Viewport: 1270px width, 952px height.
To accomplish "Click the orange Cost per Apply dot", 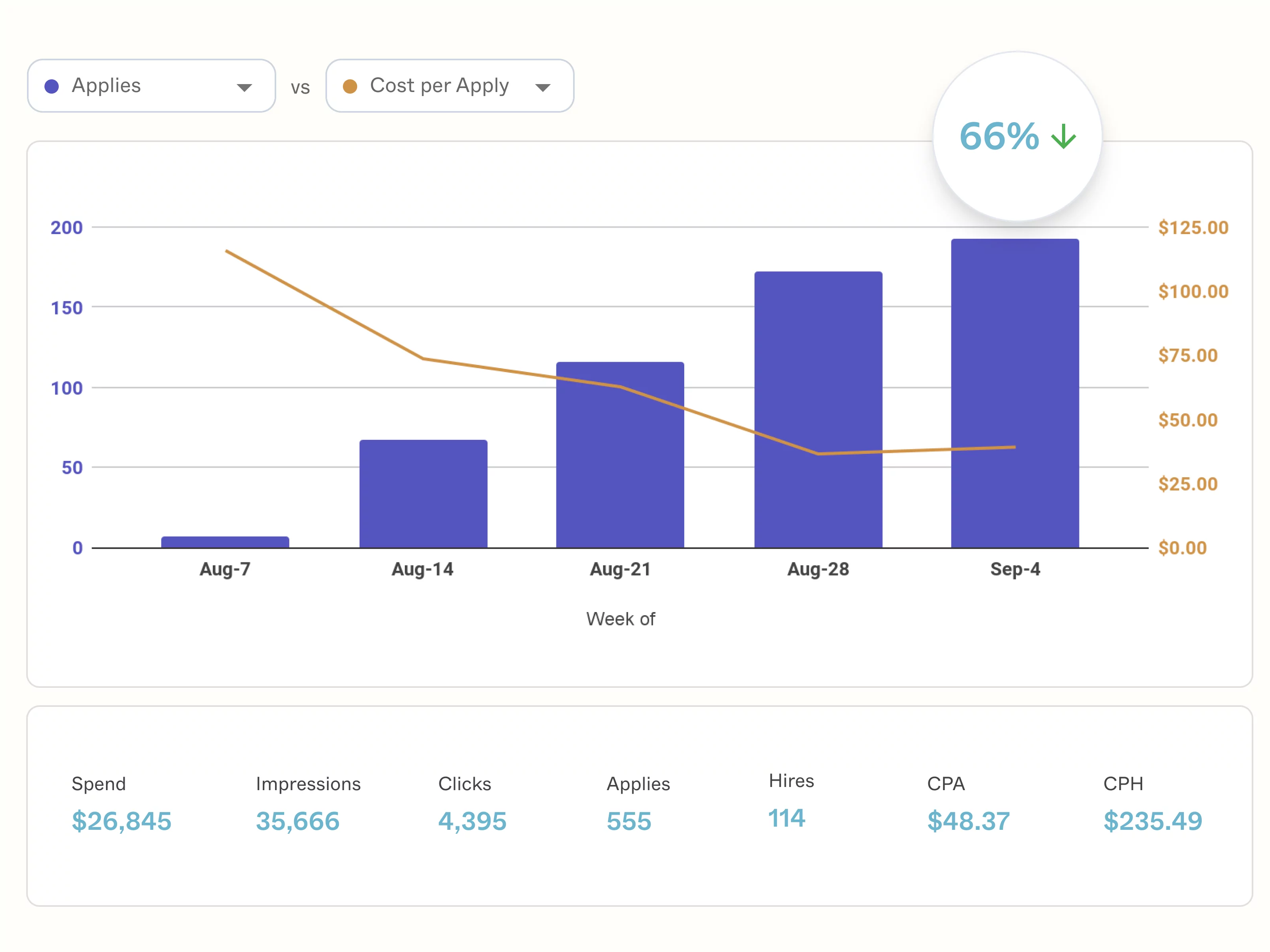I will coord(350,86).
